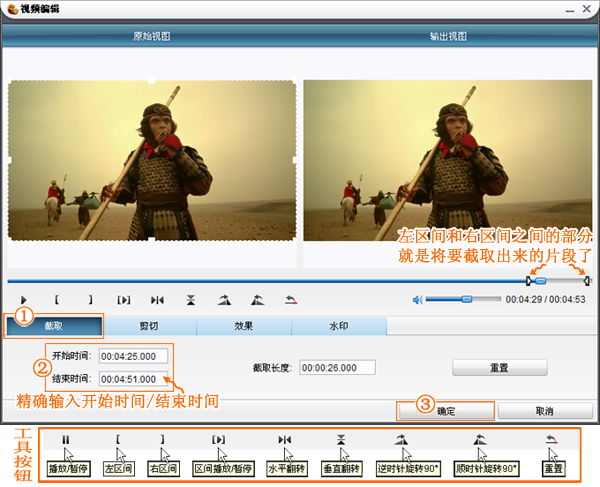Click the original view video preview
This screenshot has width=600, height=487.
point(152,160)
